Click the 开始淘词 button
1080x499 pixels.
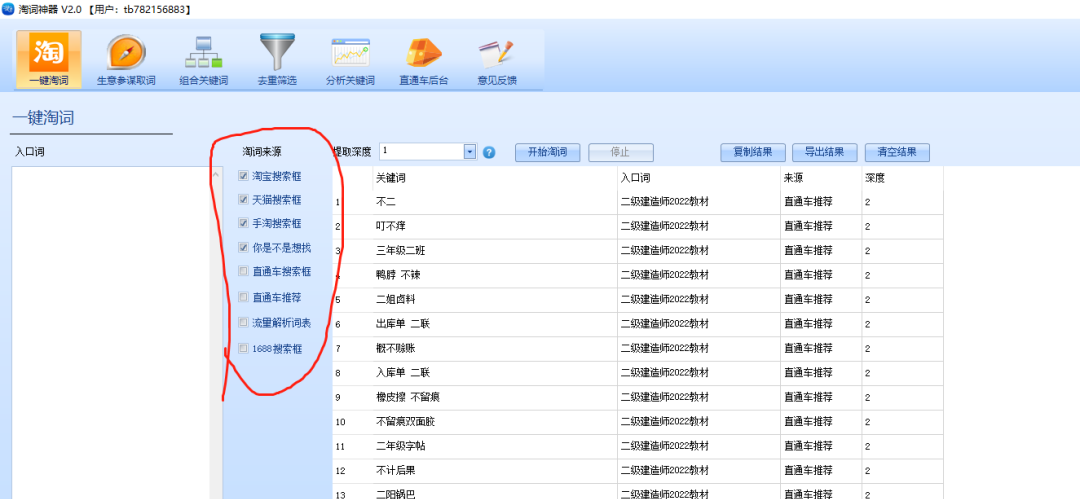coord(548,152)
